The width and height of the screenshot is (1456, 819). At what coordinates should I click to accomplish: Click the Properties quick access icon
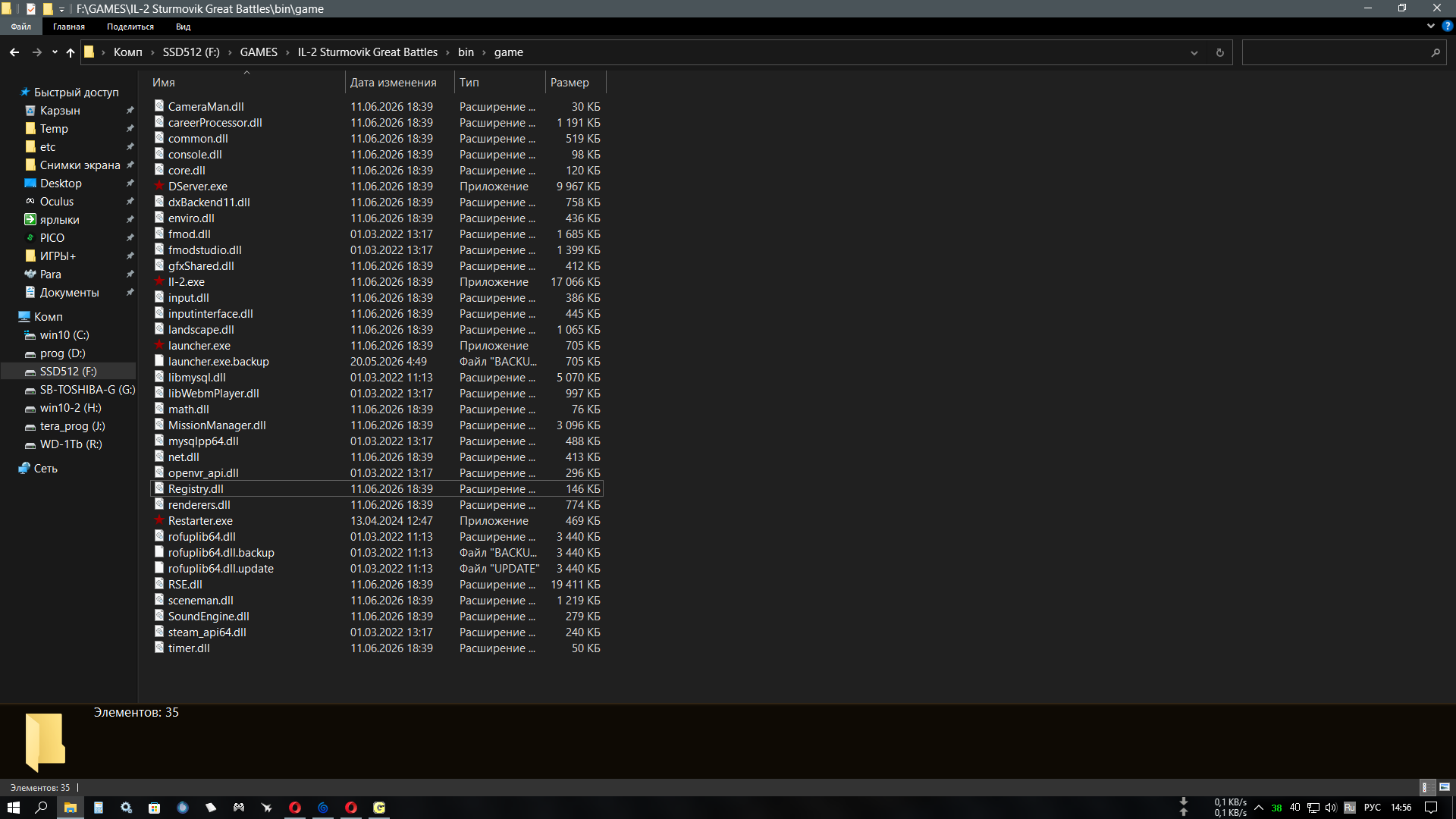point(31,9)
